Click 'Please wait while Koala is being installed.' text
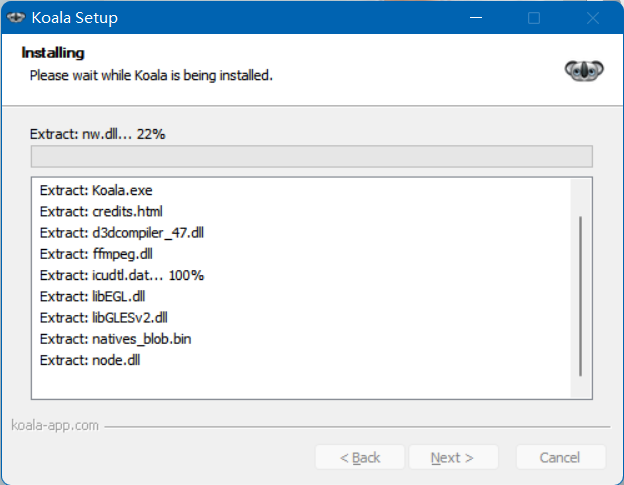The height and width of the screenshot is (485, 624). click(x=151, y=75)
